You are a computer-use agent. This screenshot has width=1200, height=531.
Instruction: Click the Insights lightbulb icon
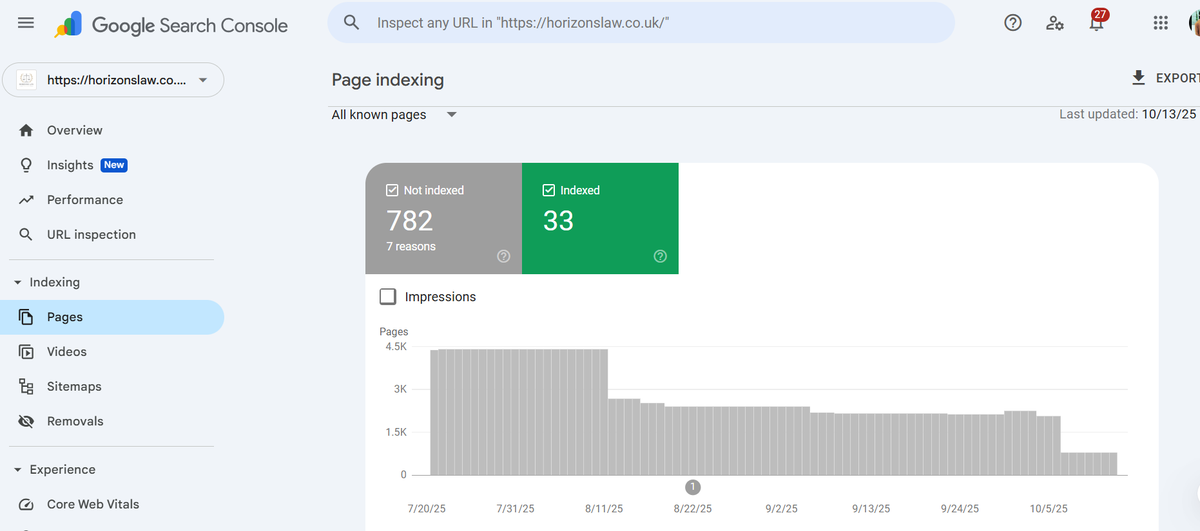pyautogui.click(x=27, y=165)
